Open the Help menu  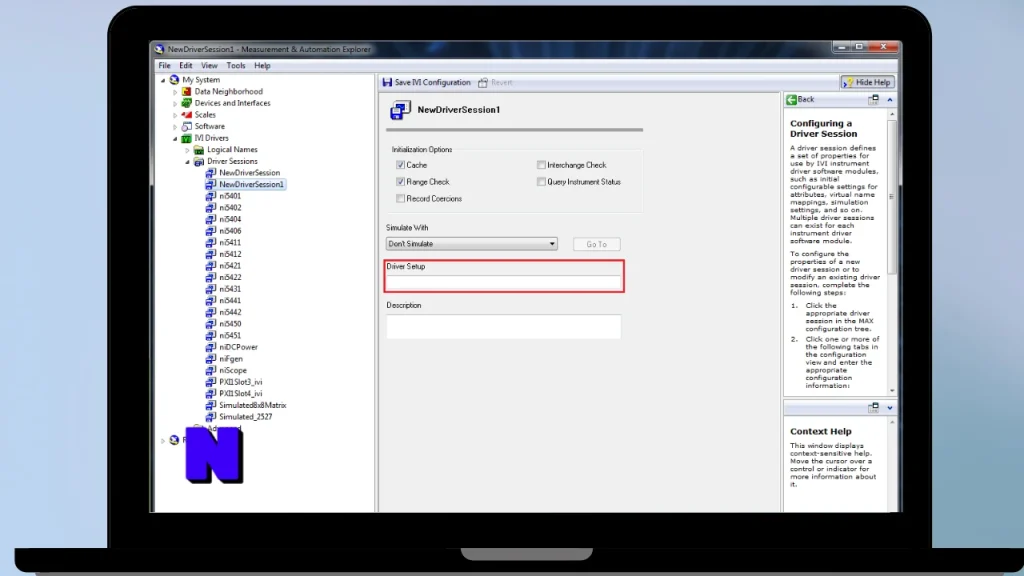(262, 65)
